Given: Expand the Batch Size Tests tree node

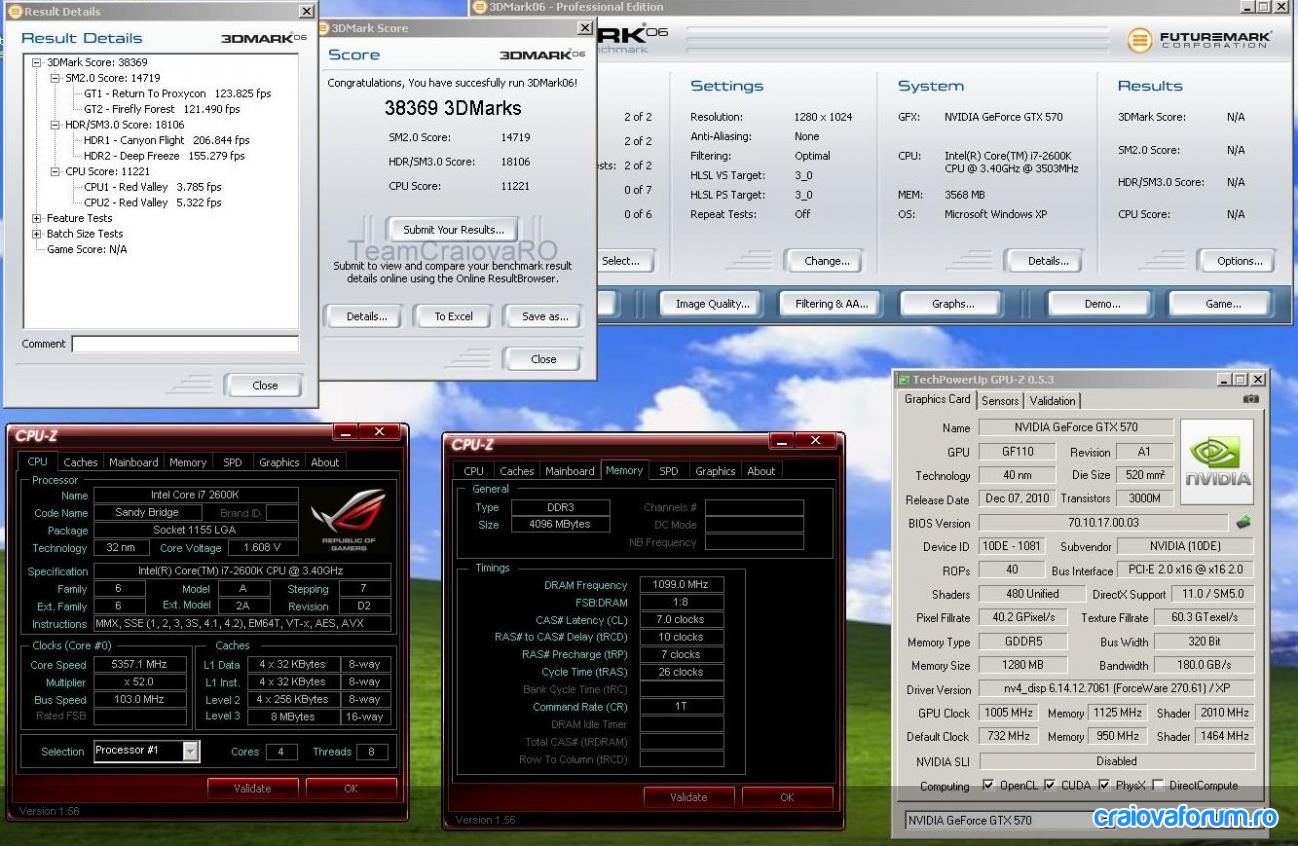Looking at the screenshot, I should [x=37, y=234].
